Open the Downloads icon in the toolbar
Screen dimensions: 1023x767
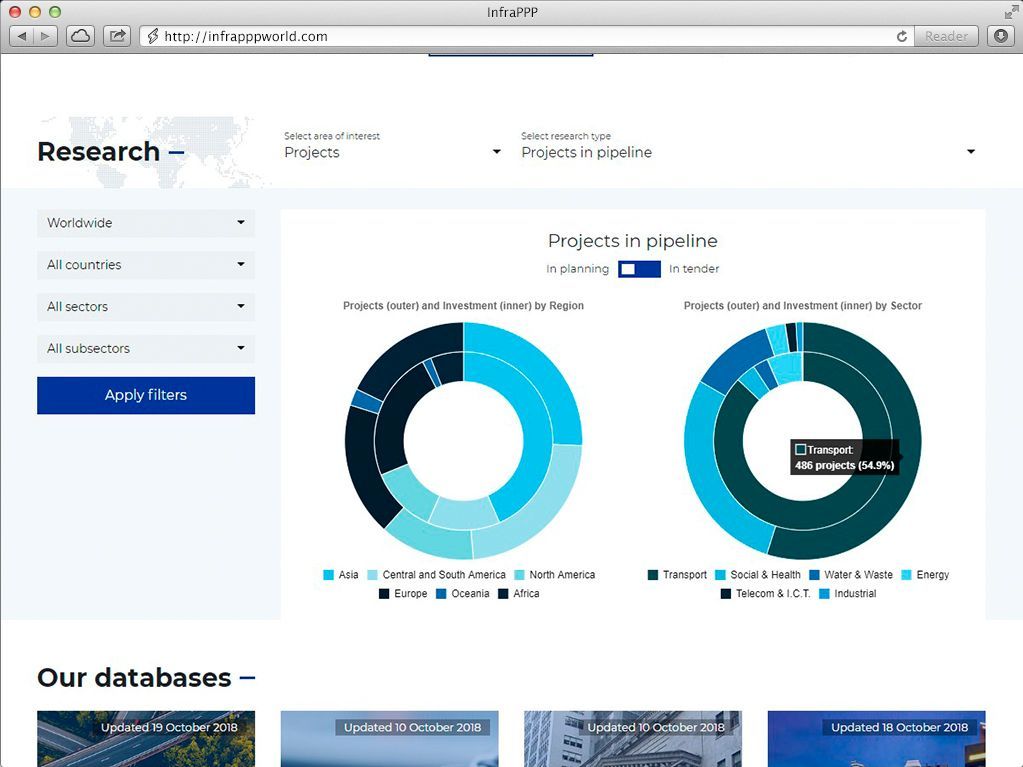(1000, 36)
